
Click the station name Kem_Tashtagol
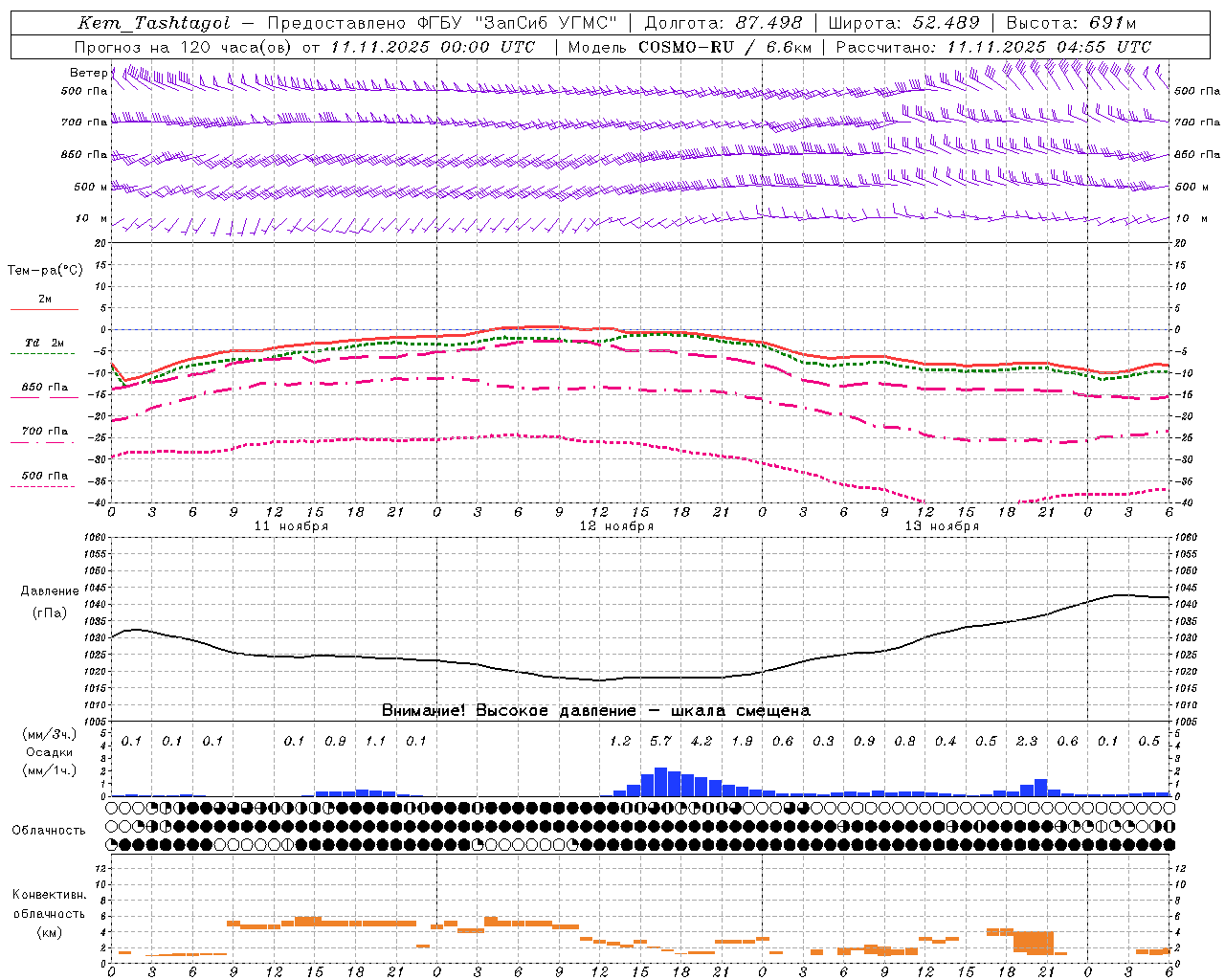154,23
